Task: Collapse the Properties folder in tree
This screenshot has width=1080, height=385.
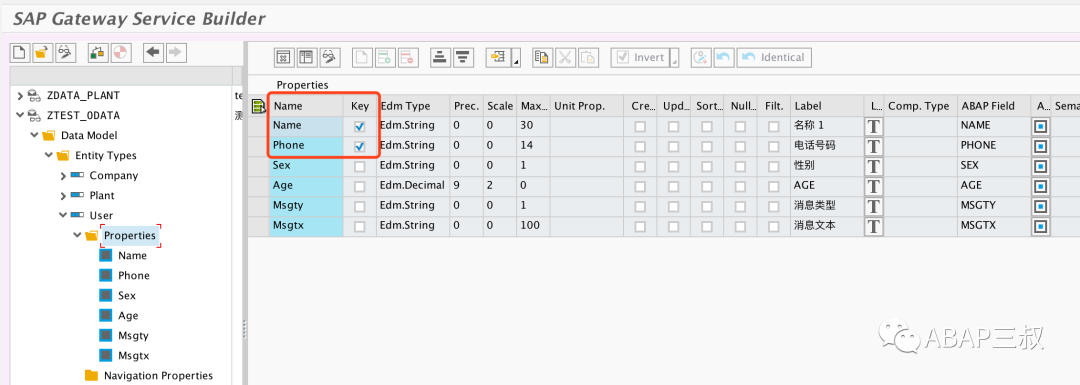Action: pyautogui.click(x=78, y=236)
